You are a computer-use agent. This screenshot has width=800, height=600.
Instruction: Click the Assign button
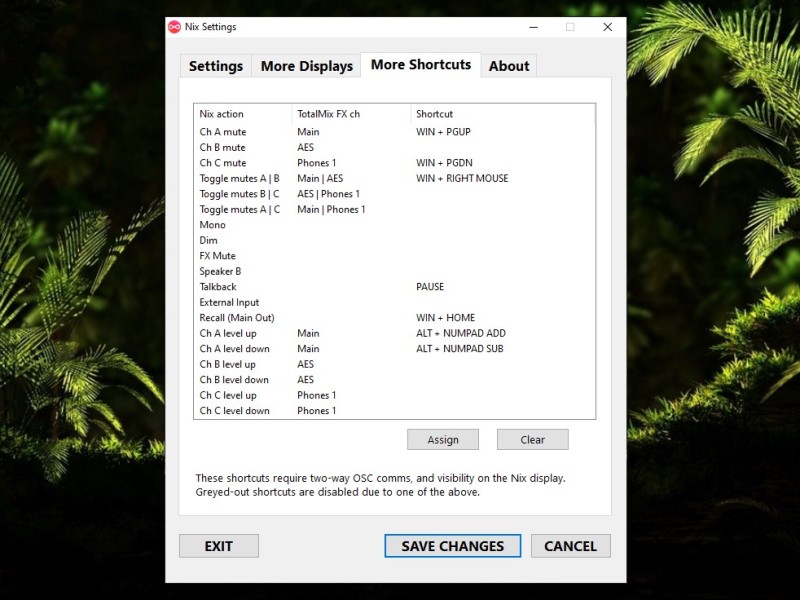(x=443, y=439)
